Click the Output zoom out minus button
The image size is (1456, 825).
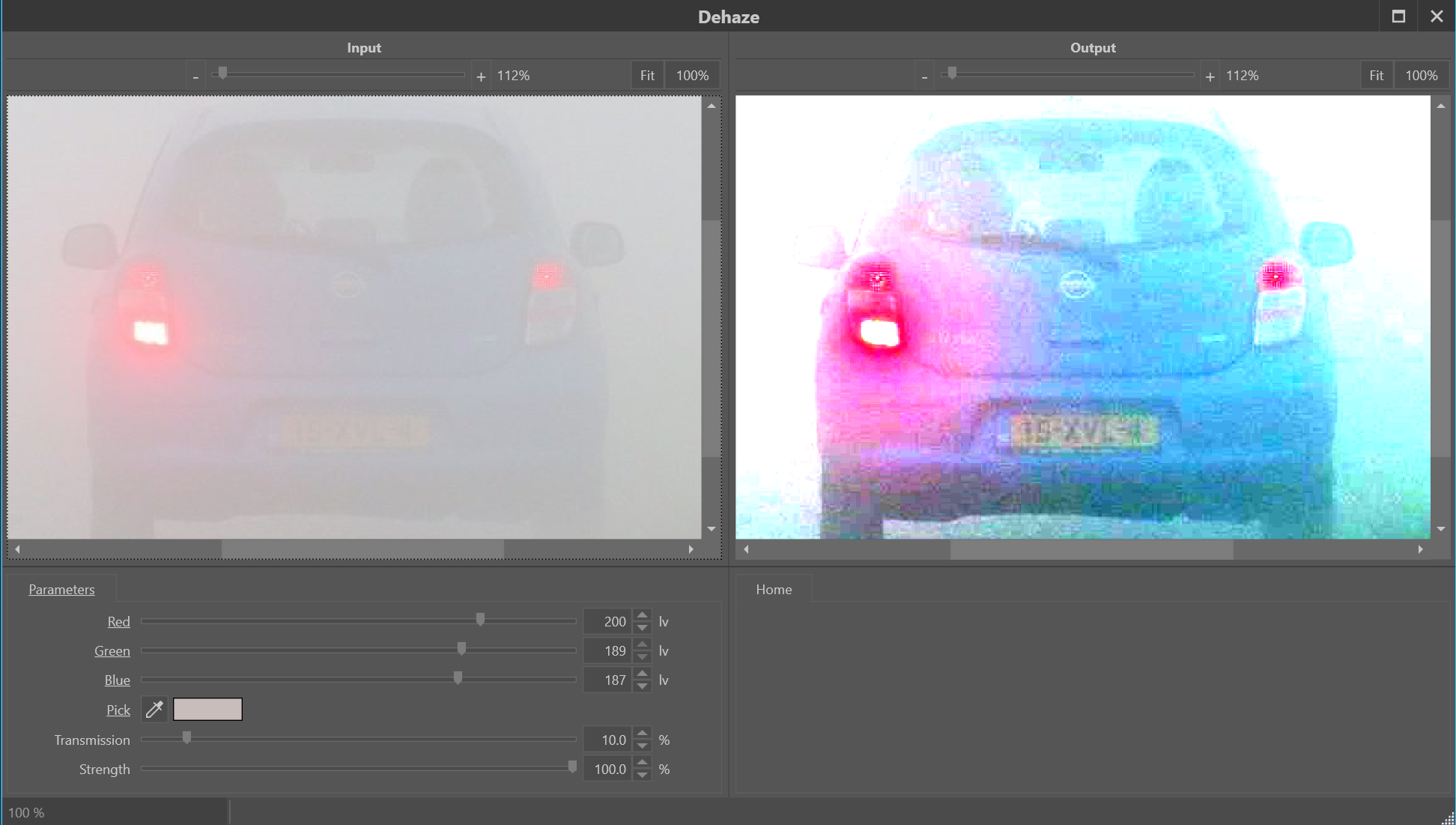tap(924, 76)
